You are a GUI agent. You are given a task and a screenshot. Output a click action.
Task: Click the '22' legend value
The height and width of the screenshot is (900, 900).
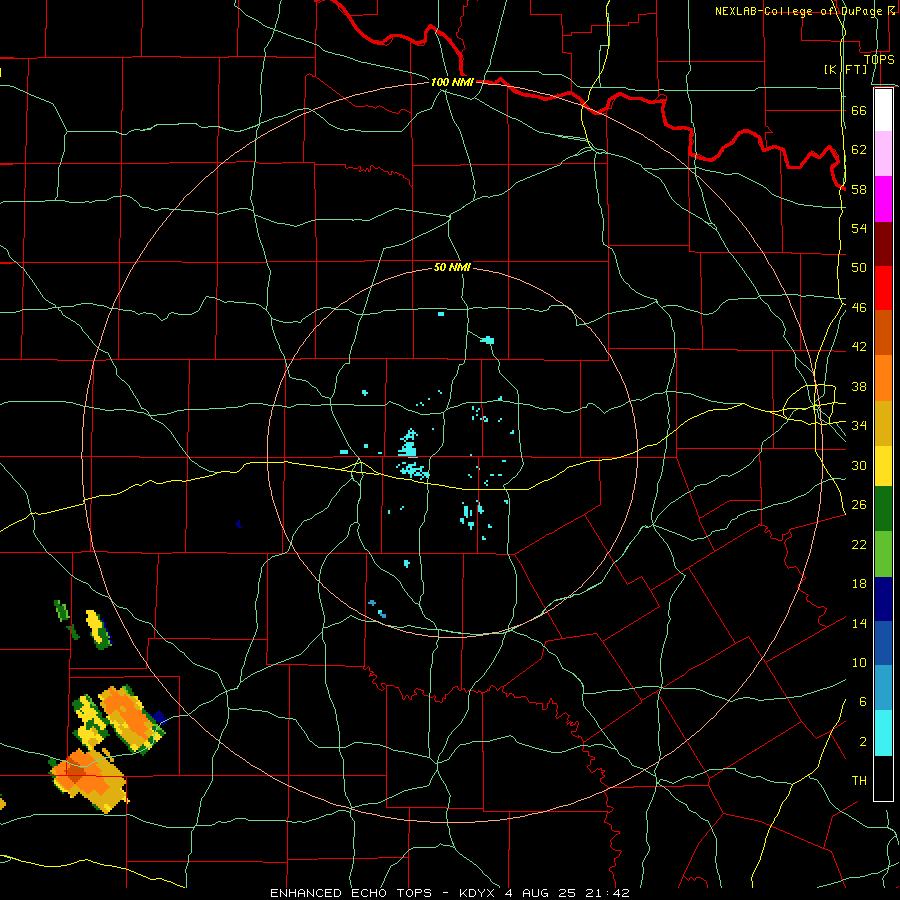859,544
